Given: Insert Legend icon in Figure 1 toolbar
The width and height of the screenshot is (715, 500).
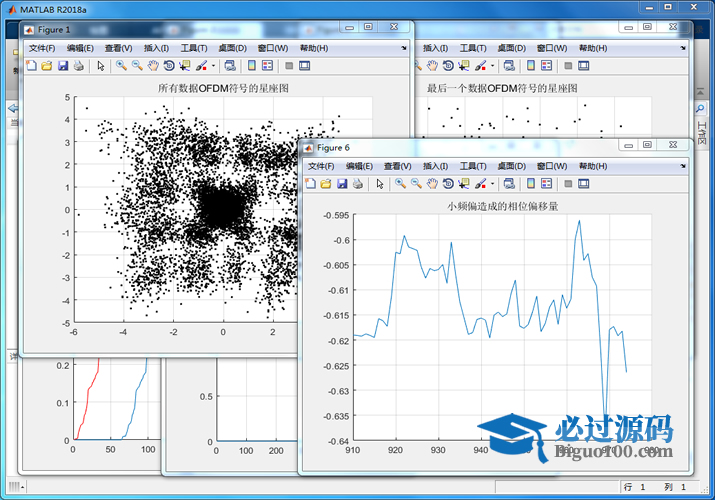Looking at the screenshot, I should click(268, 66).
